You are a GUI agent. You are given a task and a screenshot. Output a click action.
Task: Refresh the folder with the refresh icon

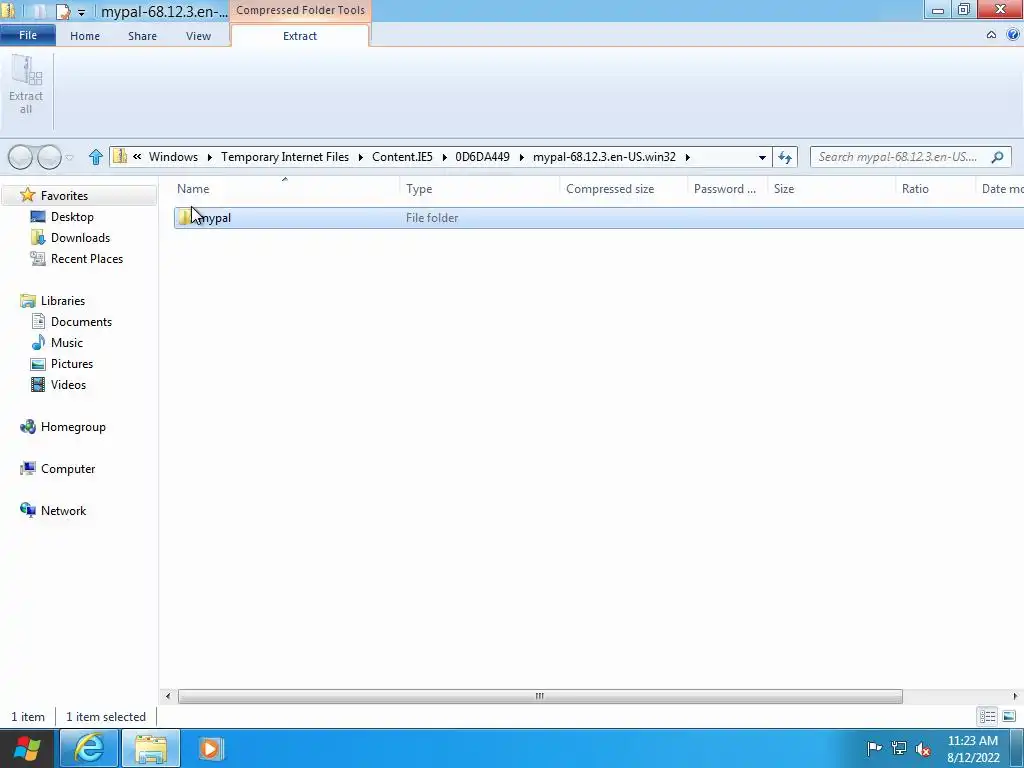coord(784,157)
